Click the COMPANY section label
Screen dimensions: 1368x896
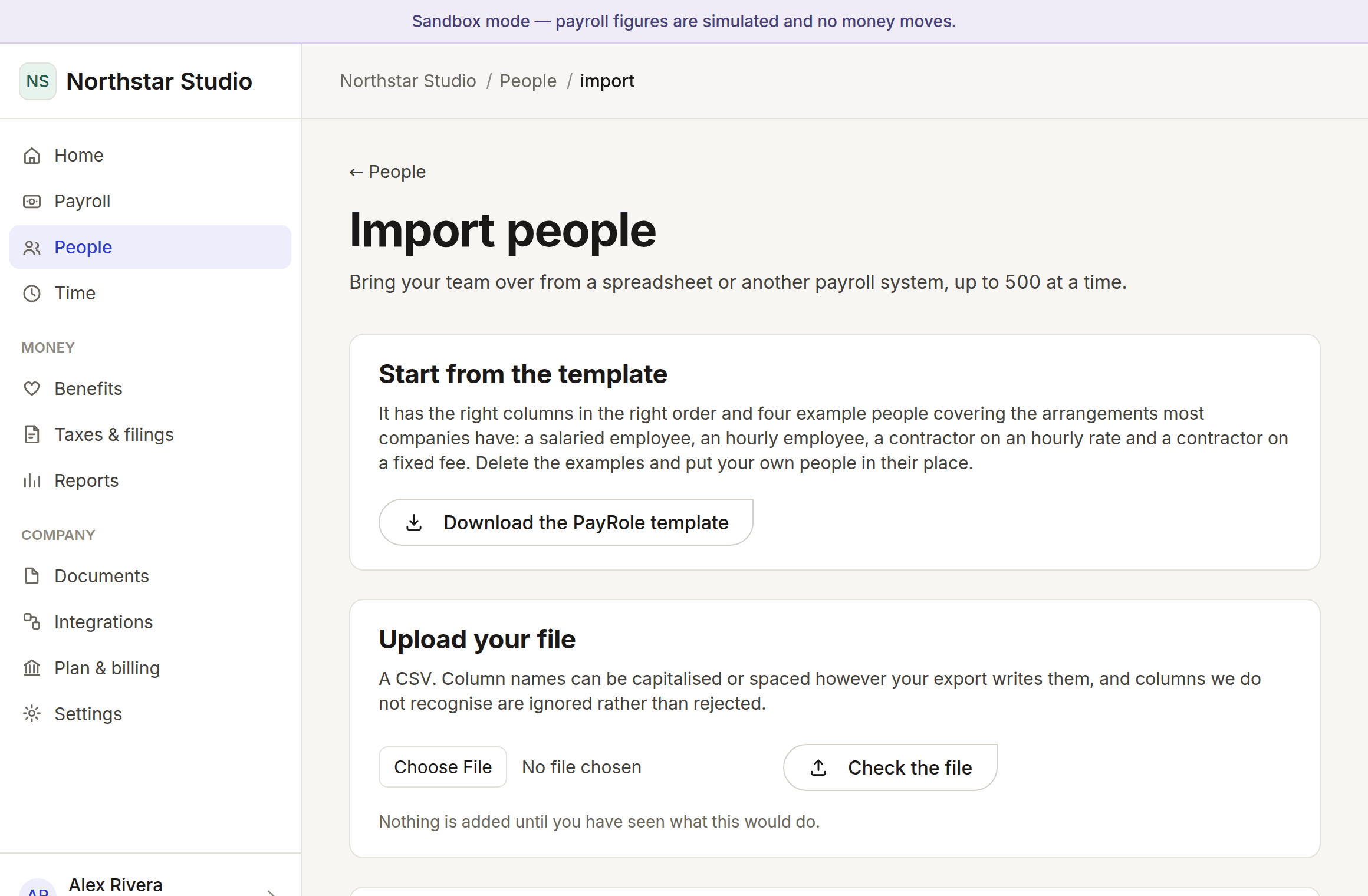[58, 535]
